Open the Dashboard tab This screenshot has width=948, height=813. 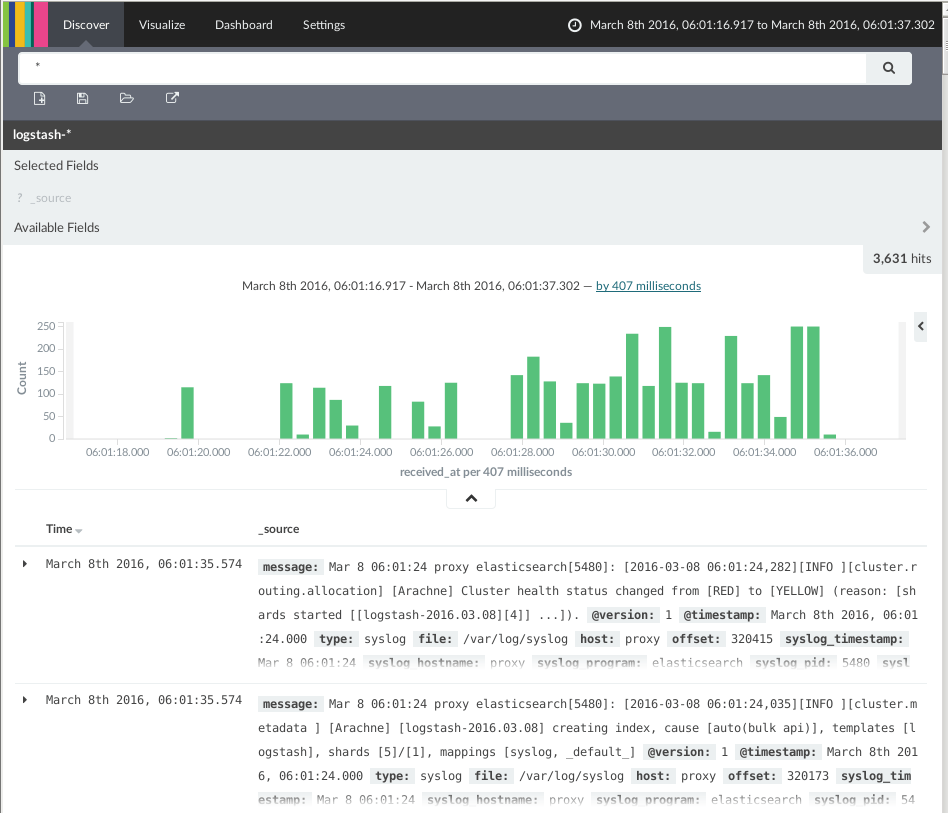pos(243,25)
